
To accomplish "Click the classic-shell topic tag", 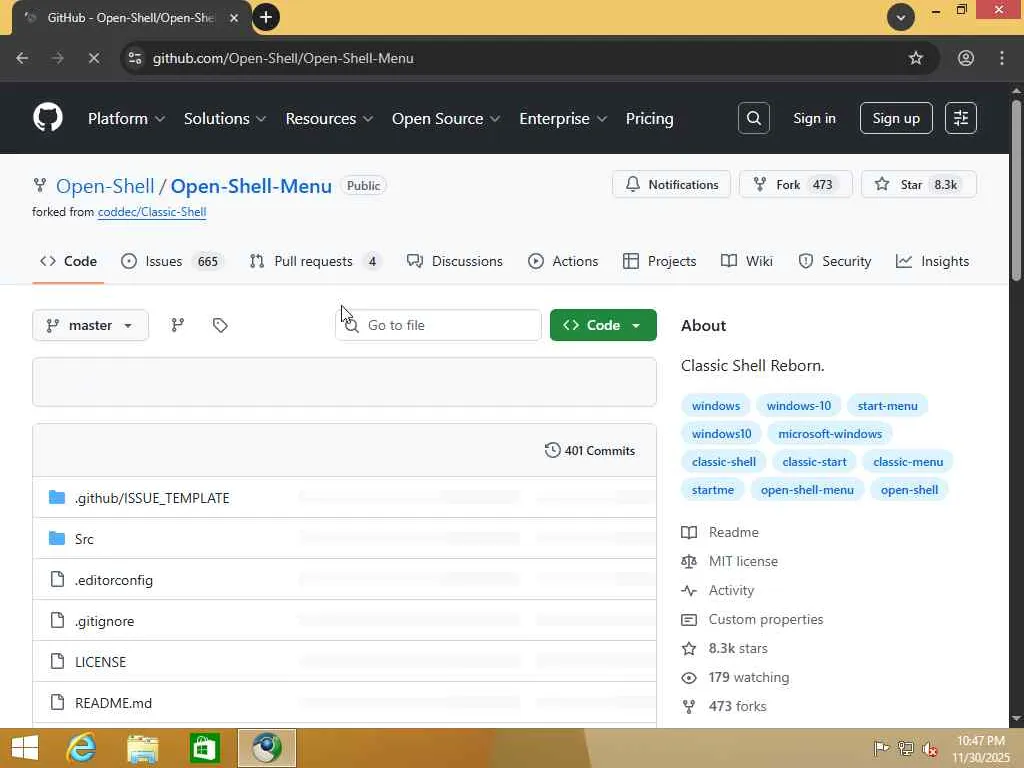I will (x=724, y=462).
